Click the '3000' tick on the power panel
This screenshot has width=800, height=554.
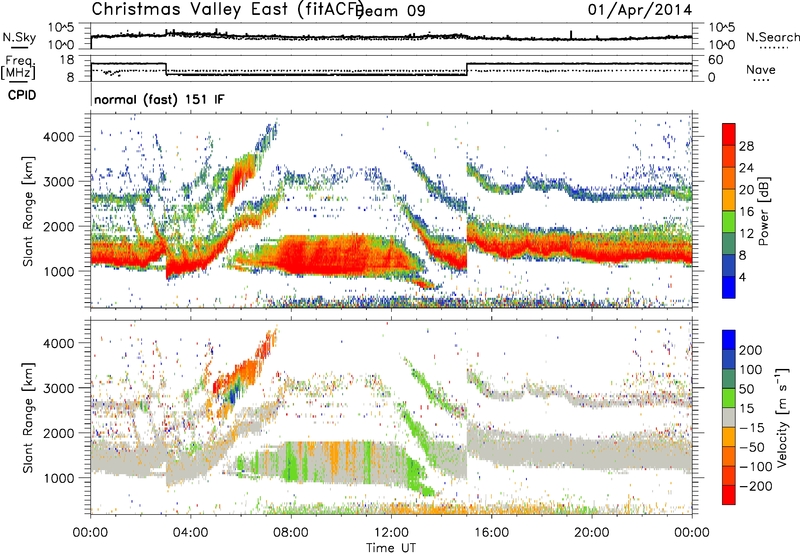coord(58,182)
